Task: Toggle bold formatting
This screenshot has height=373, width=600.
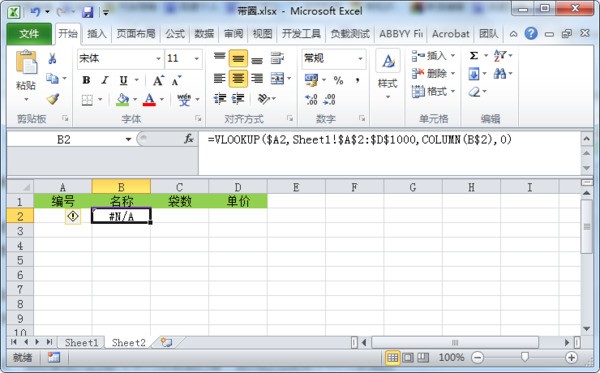Action: (x=86, y=80)
